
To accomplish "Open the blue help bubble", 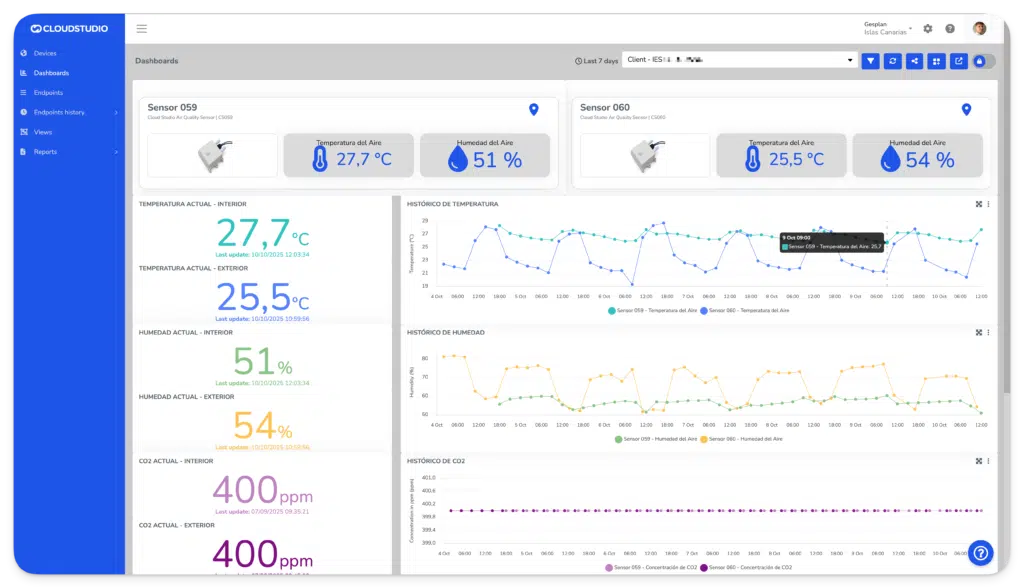I will (x=980, y=551).
